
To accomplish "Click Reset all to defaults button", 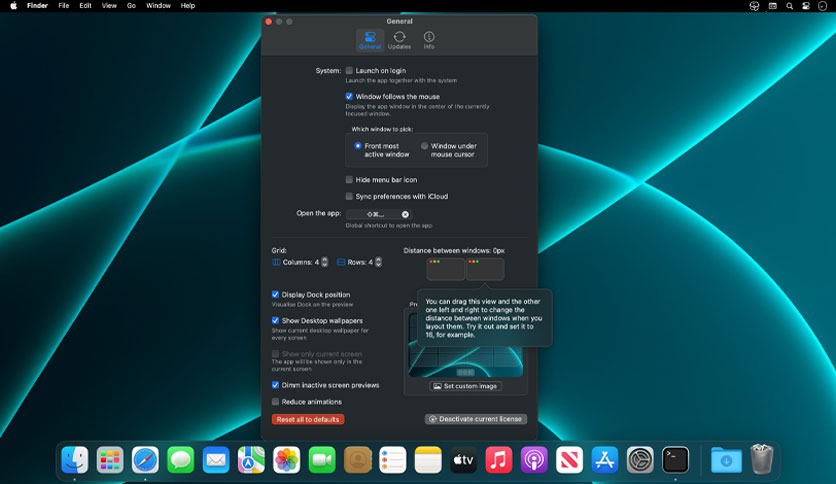I will pos(308,420).
